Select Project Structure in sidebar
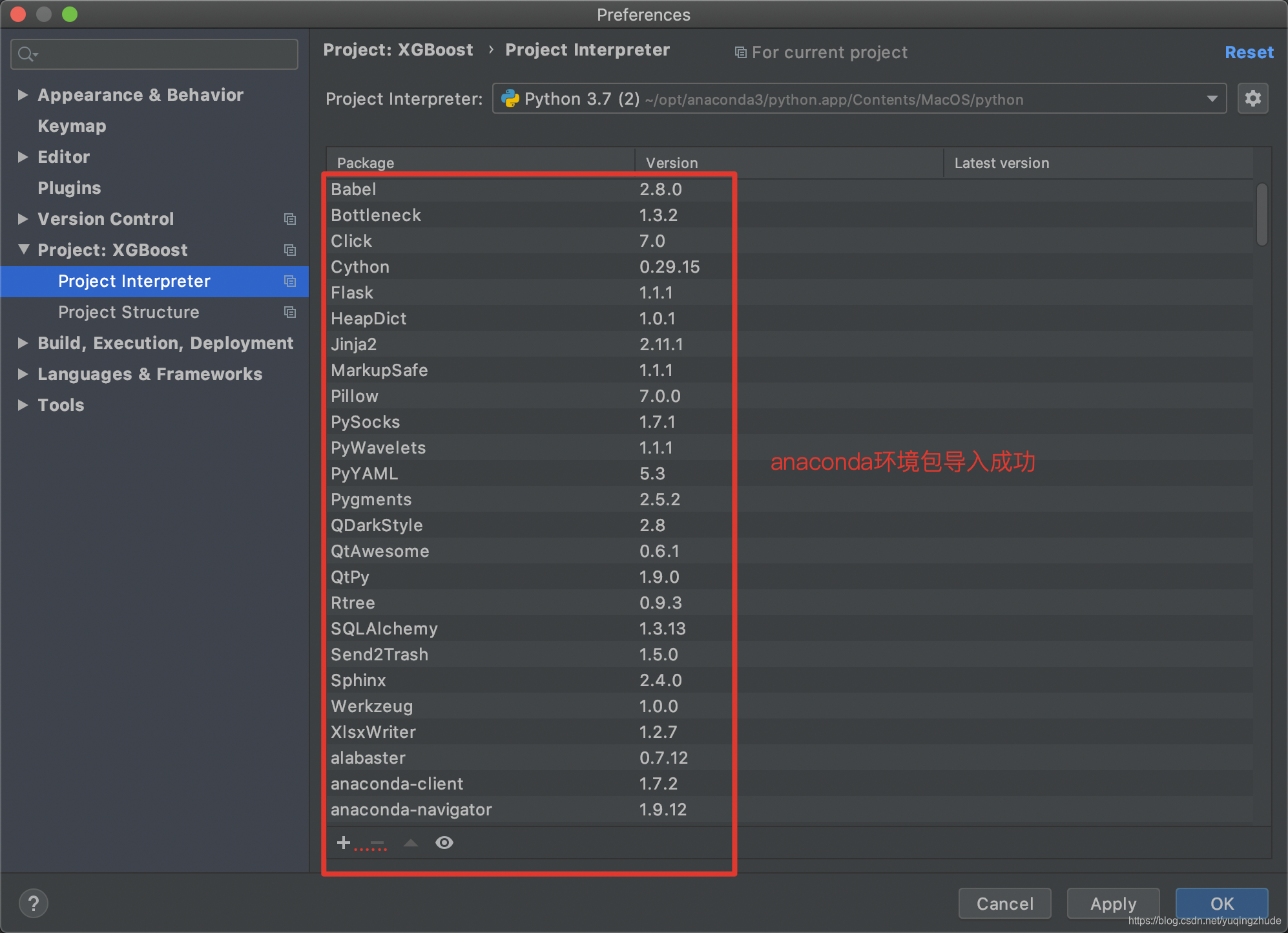The image size is (1288, 933). [155, 312]
